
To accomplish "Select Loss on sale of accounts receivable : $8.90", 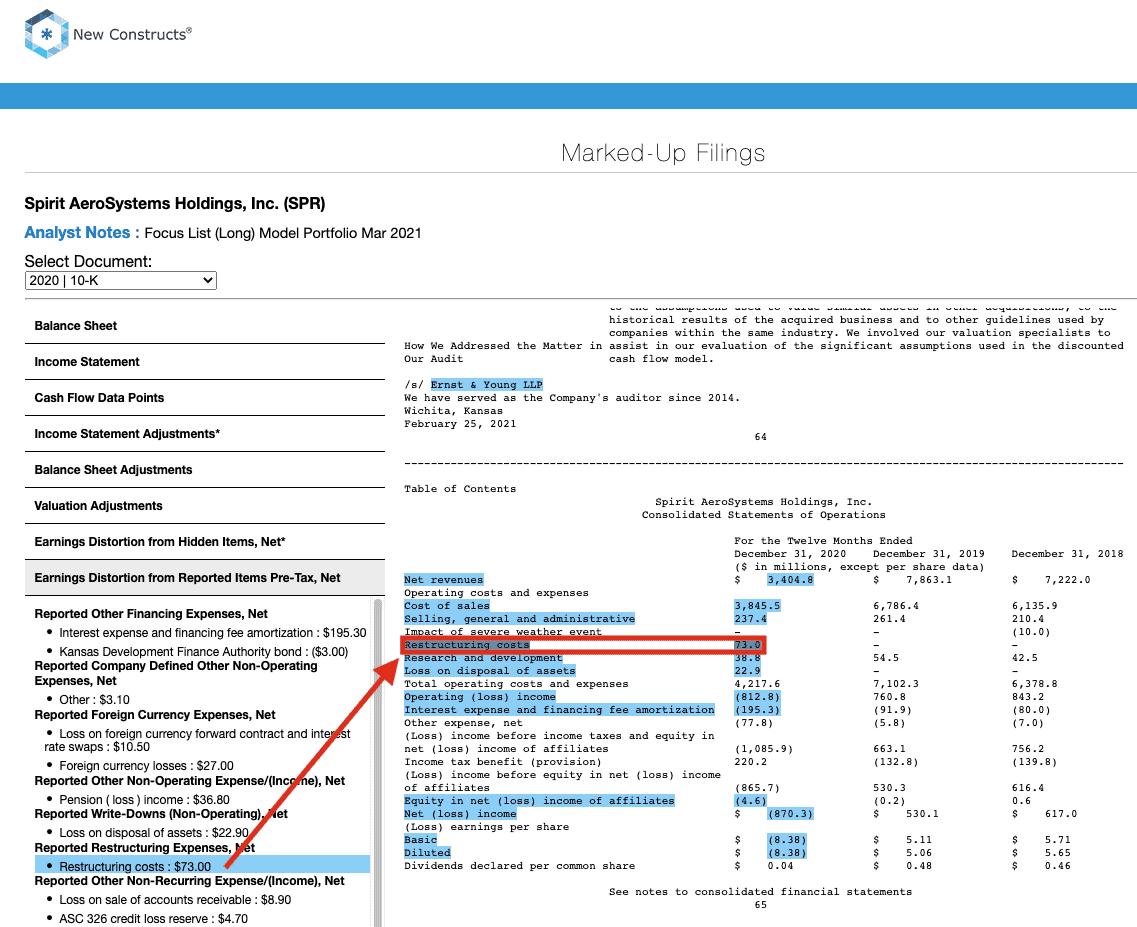I will (175, 900).
